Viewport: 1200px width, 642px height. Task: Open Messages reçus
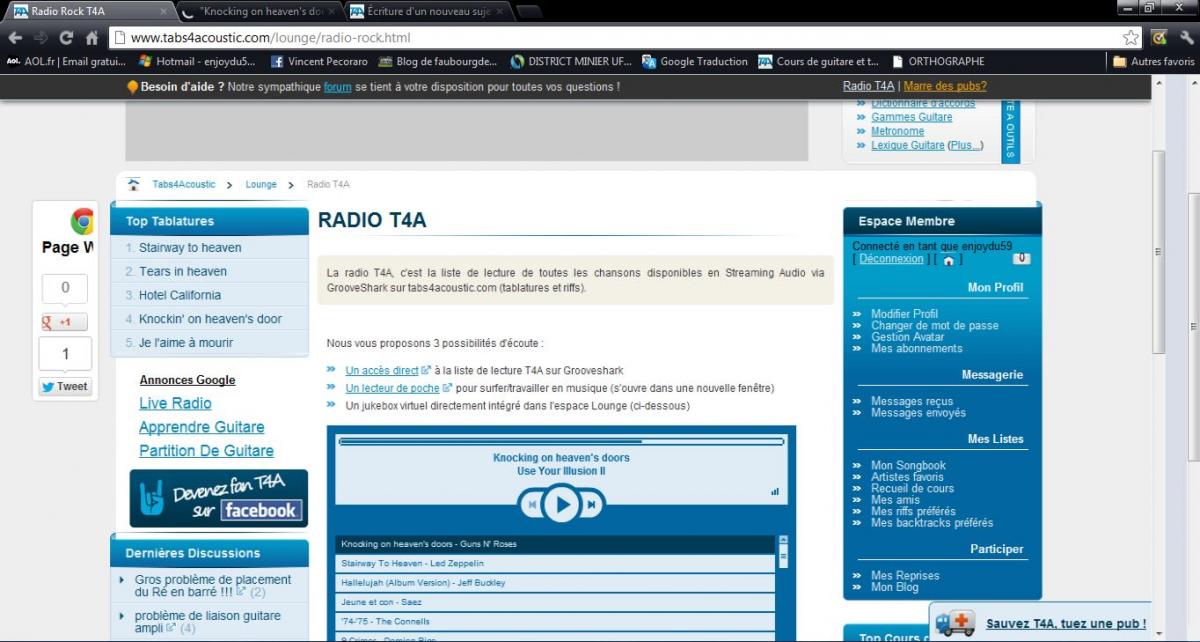pos(912,402)
